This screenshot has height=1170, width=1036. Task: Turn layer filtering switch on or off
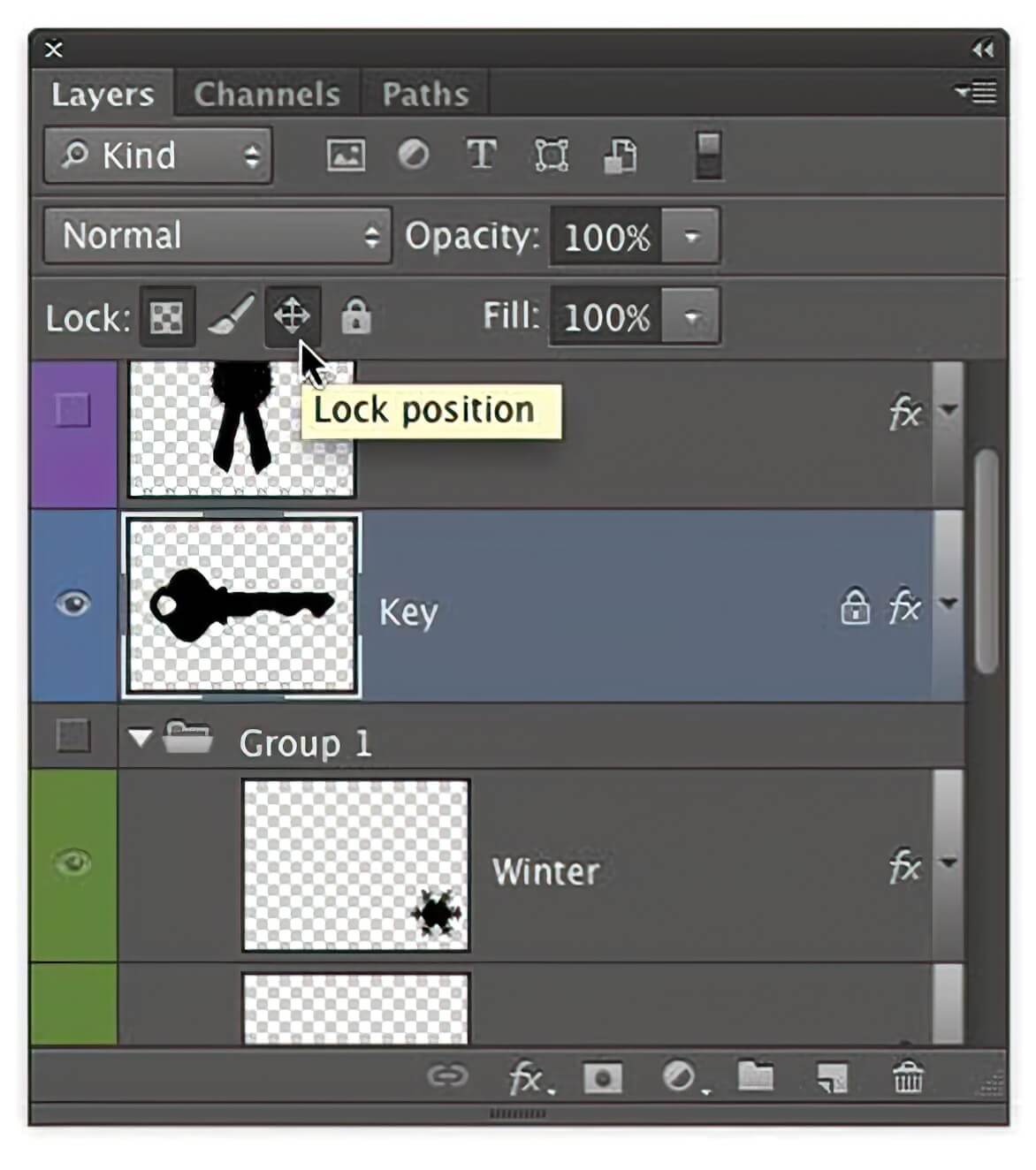point(708,156)
